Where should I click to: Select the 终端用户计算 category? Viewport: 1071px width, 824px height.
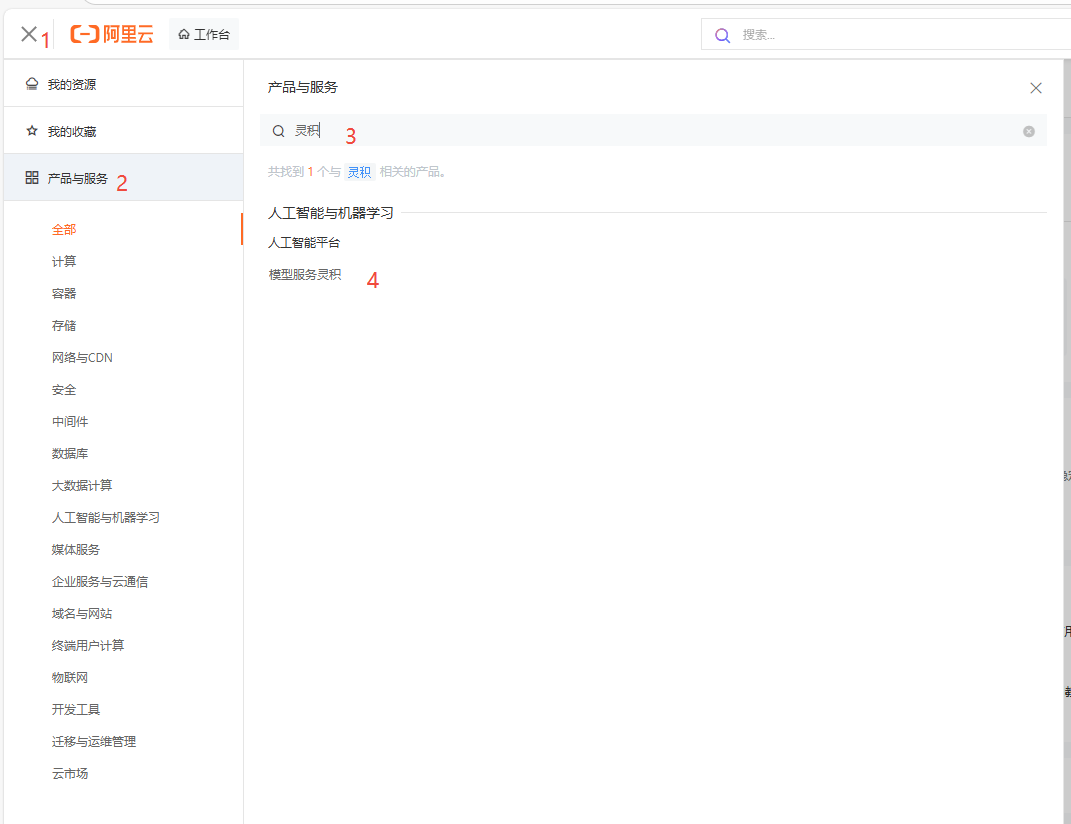click(88, 646)
